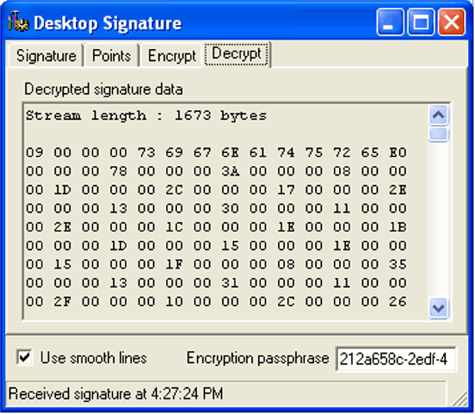475x414 pixels.
Task: Select the Encrypt tab
Action: click(x=172, y=56)
